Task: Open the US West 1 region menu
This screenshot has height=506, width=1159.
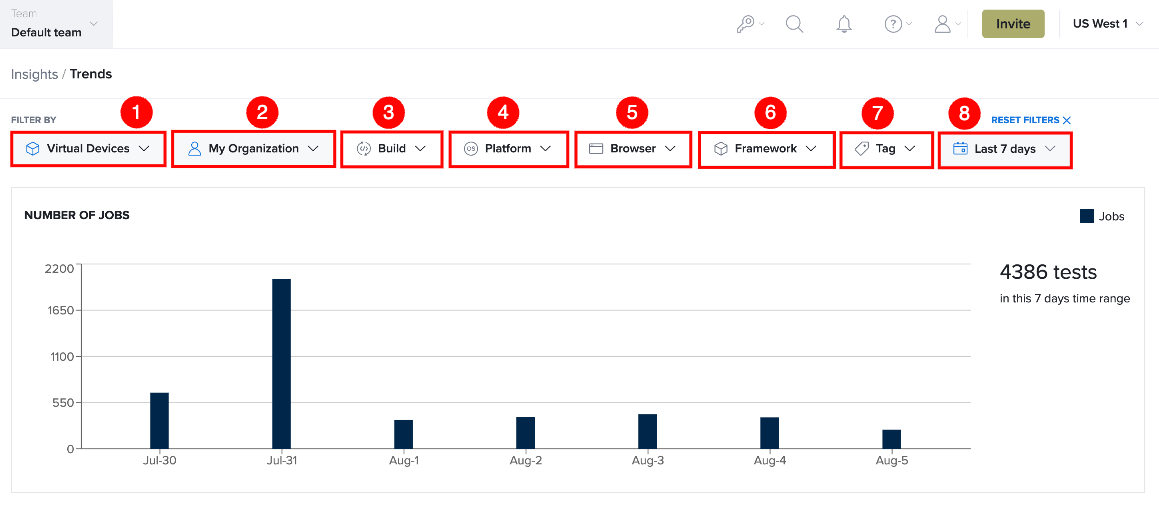Action: pos(1106,24)
